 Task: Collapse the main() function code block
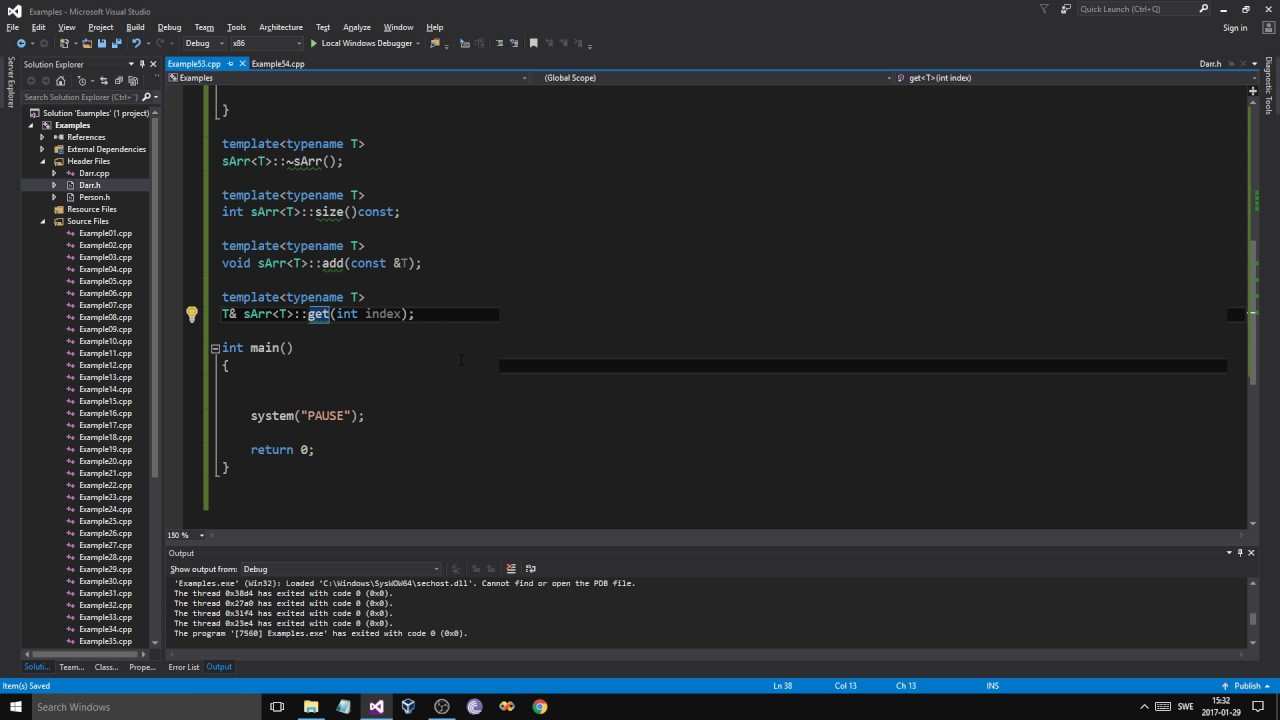215,348
